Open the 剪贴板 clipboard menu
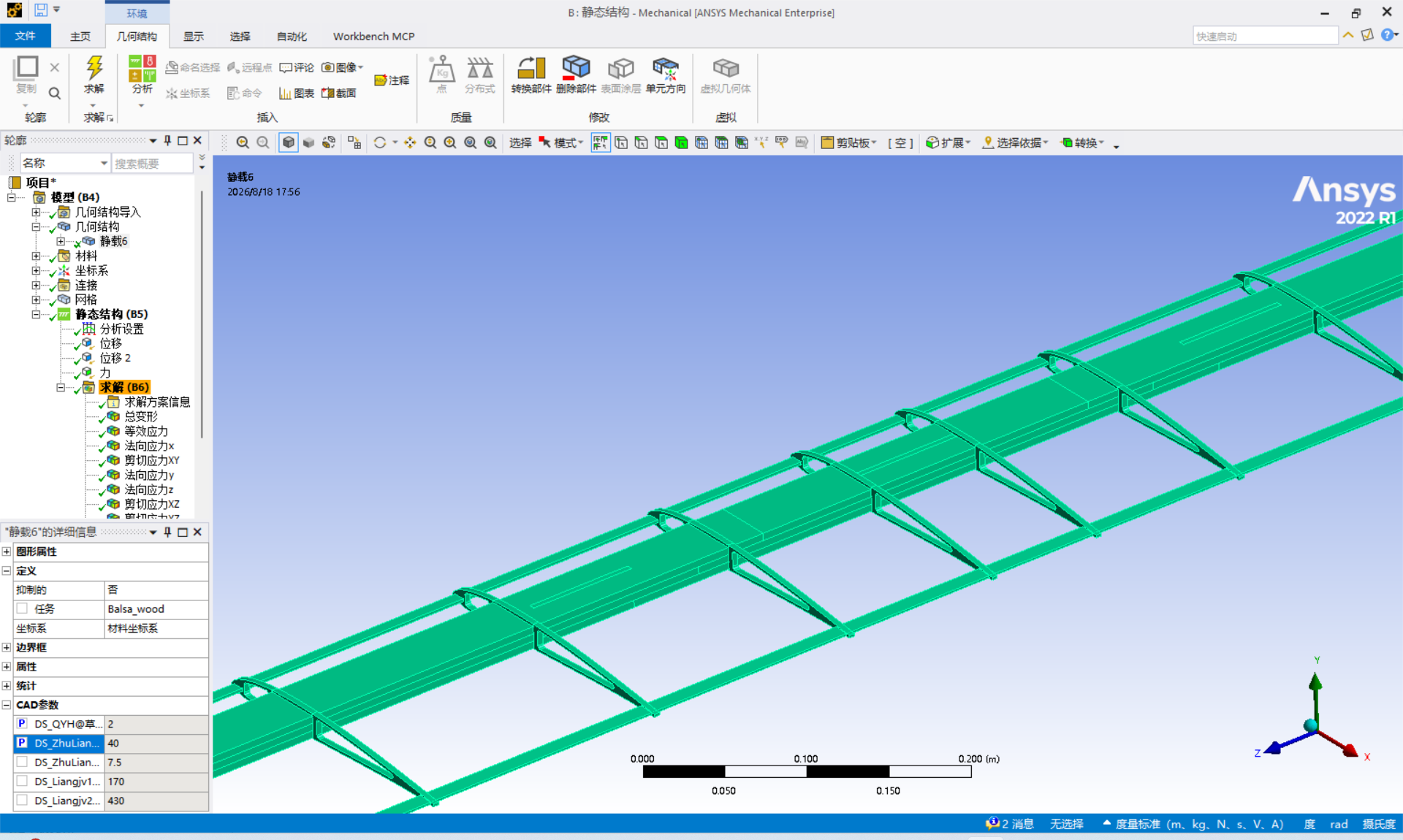1403x840 pixels. (848, 142)
